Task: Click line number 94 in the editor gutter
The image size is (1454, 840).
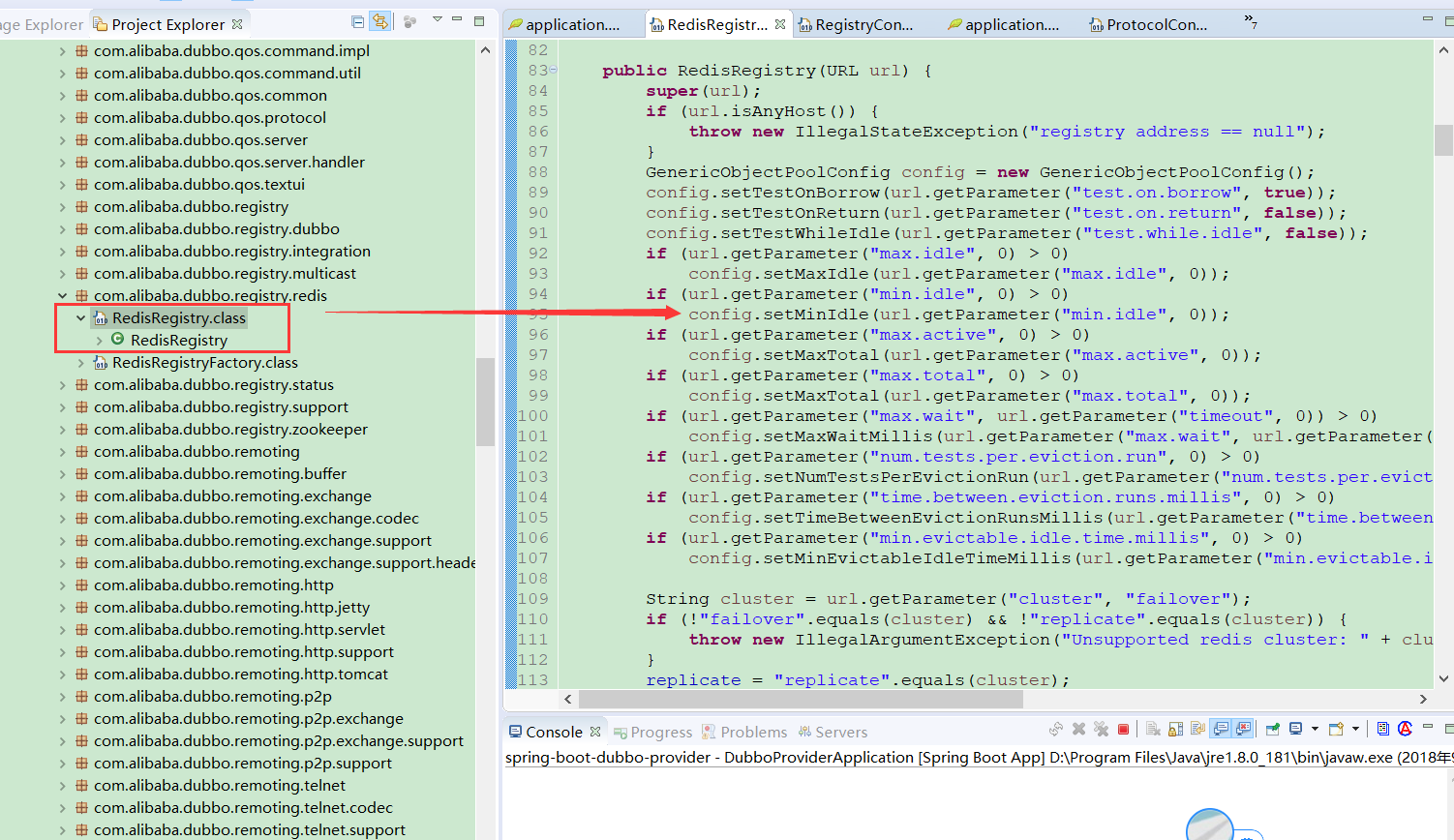Action: (537, 293)
